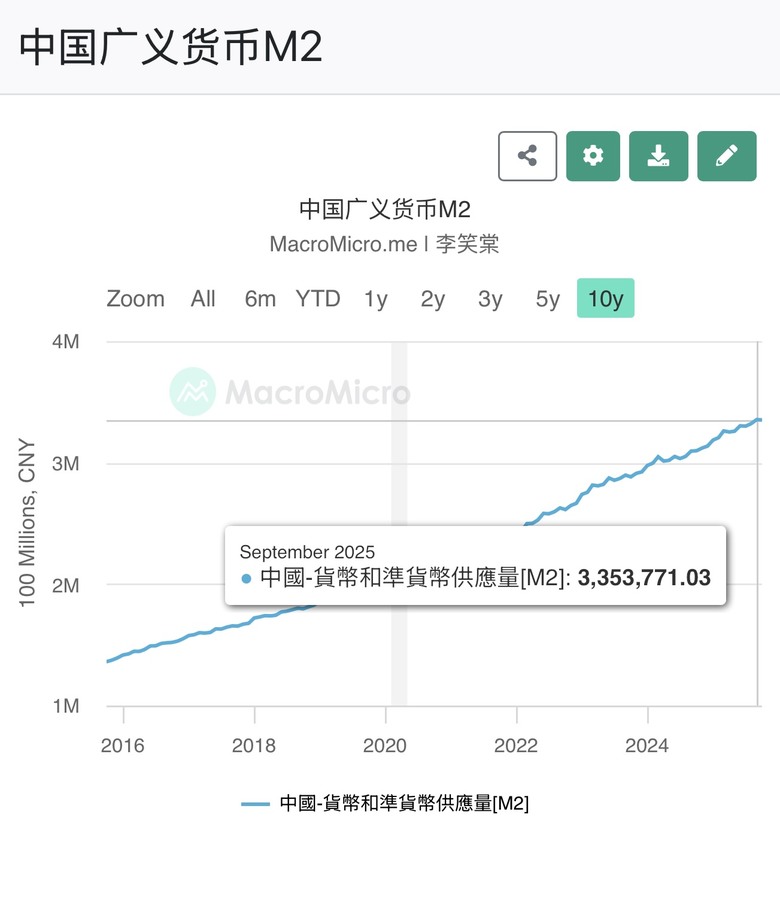Click the chart title 中国广义货币M2
This screenshot has height=897, width=780.
[385, 210]
